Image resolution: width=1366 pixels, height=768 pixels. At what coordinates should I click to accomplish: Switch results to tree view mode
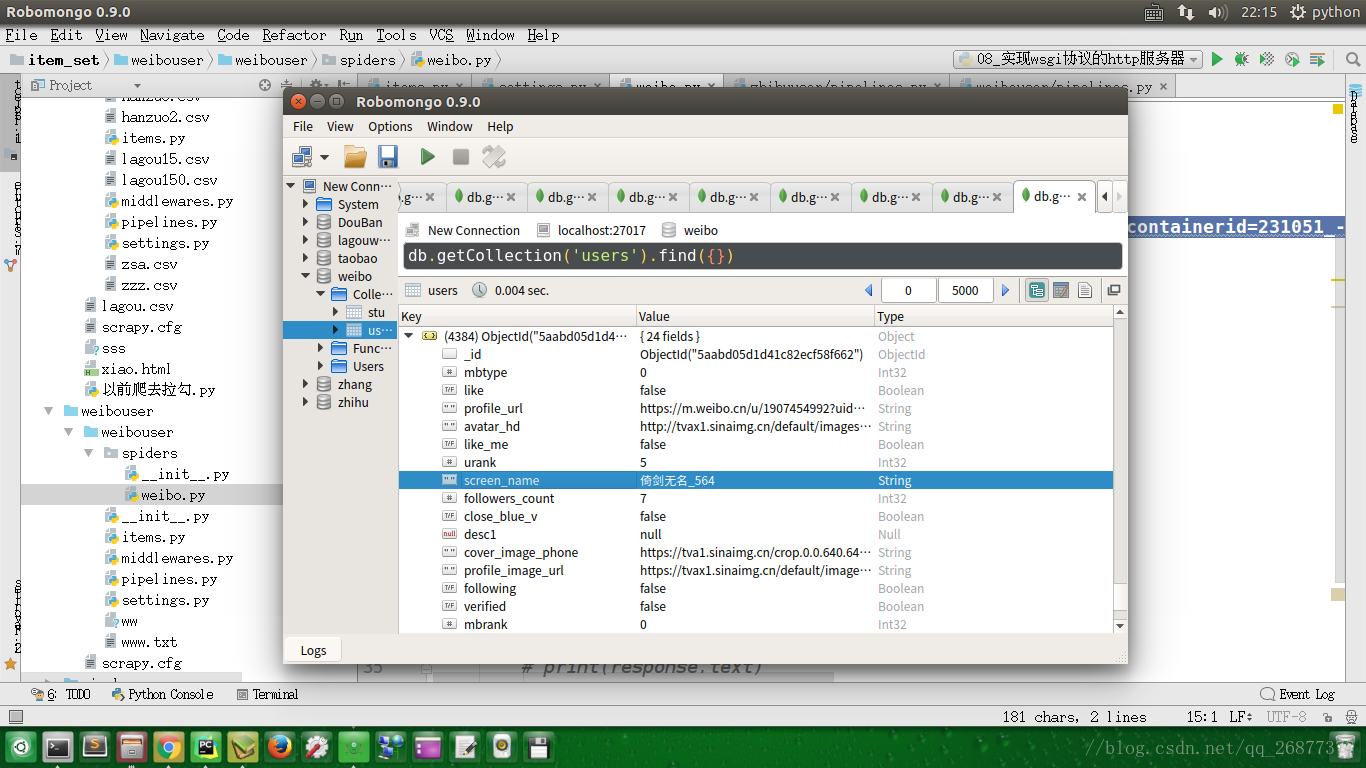[x=1036, y=290]
